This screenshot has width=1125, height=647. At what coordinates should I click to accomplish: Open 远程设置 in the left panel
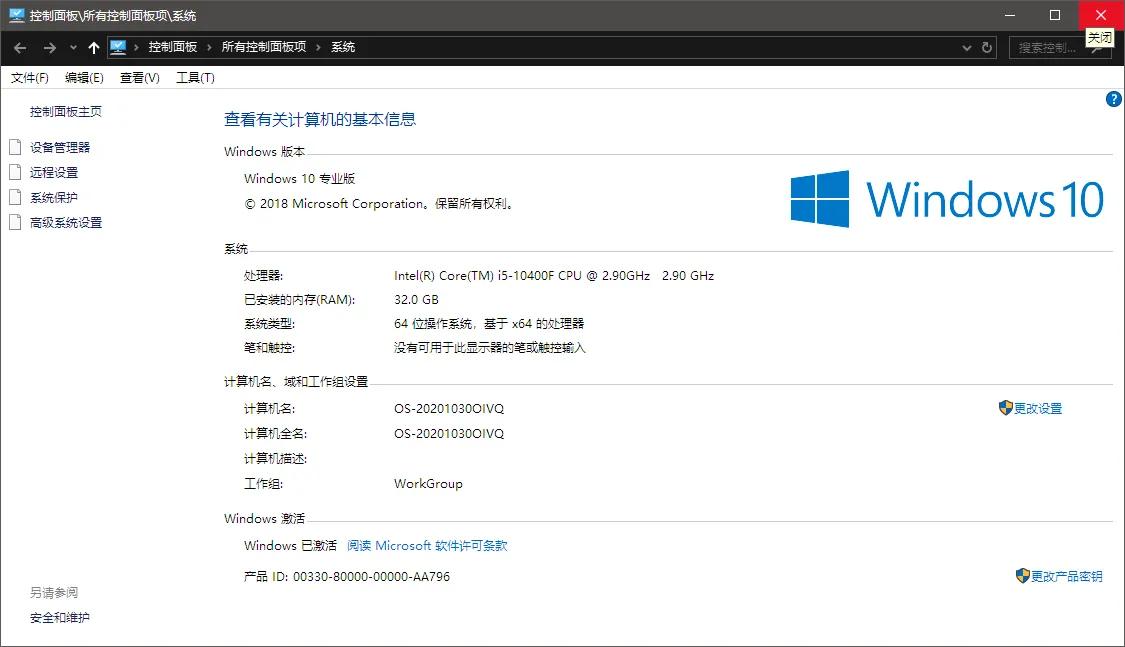(55, 171)
